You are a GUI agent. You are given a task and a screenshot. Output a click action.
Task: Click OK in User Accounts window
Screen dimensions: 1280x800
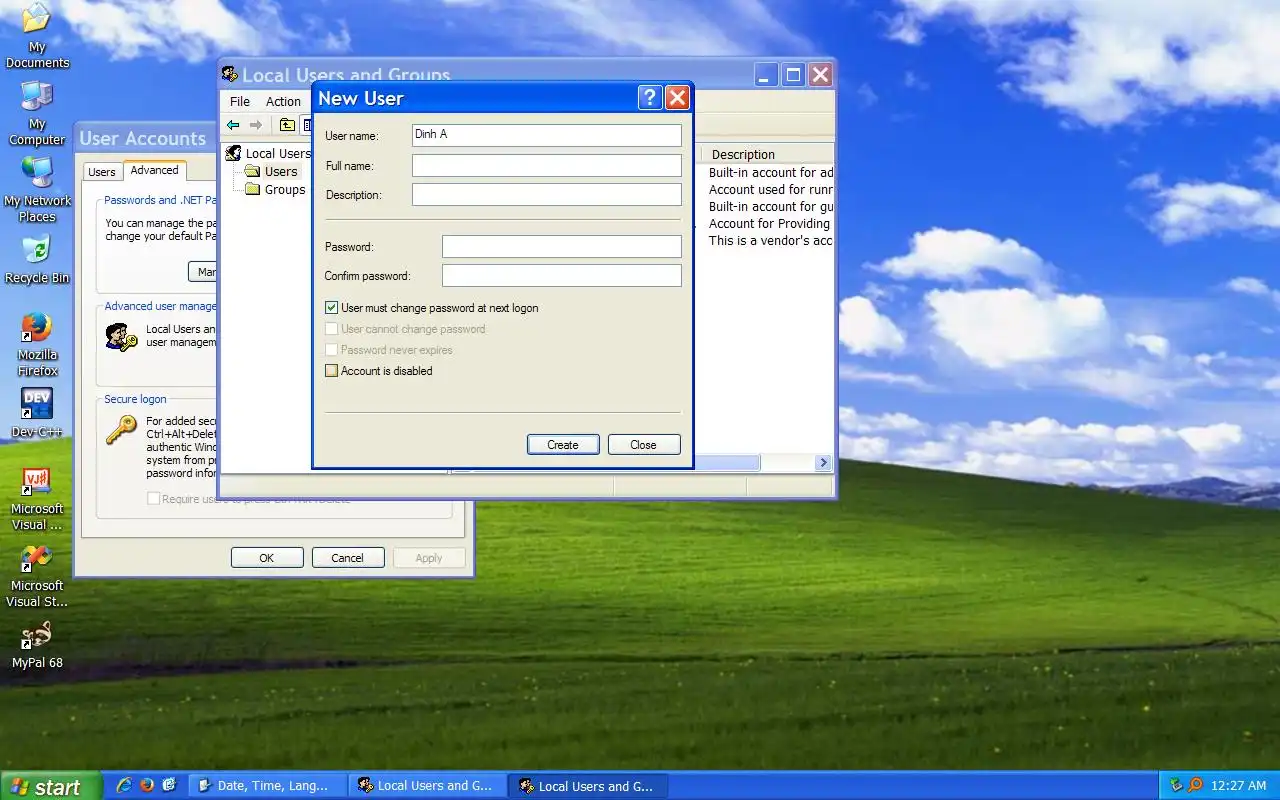coord(267,558)
